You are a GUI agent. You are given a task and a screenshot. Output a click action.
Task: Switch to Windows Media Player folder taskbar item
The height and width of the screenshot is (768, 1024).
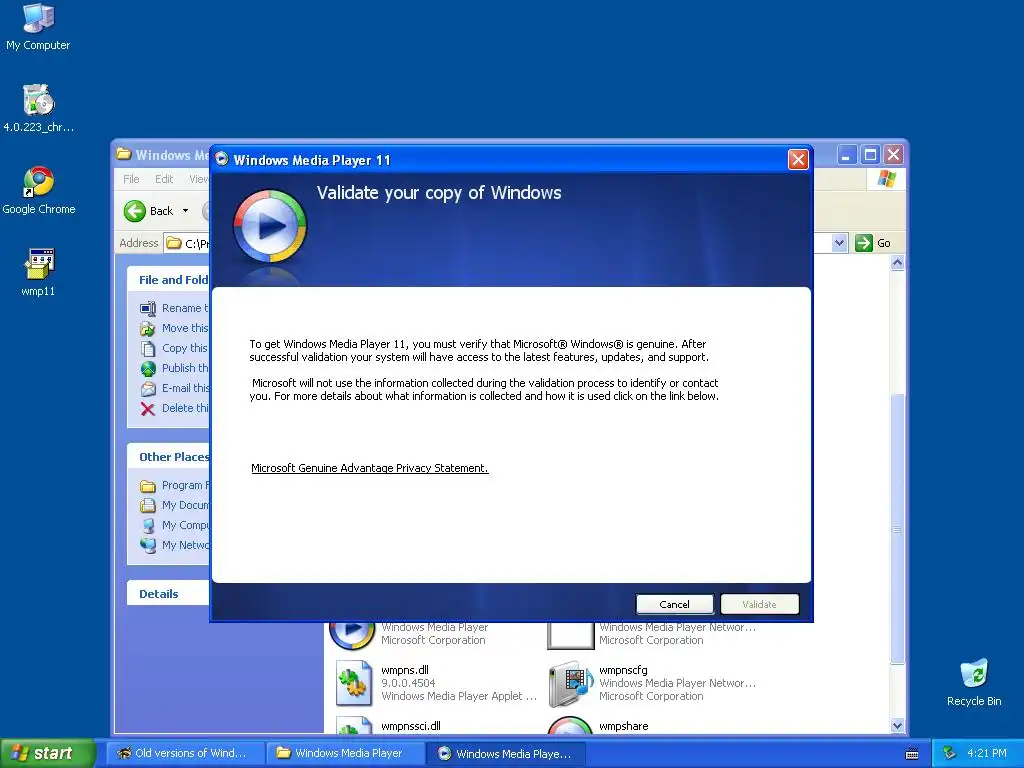(x=346, y=754)
